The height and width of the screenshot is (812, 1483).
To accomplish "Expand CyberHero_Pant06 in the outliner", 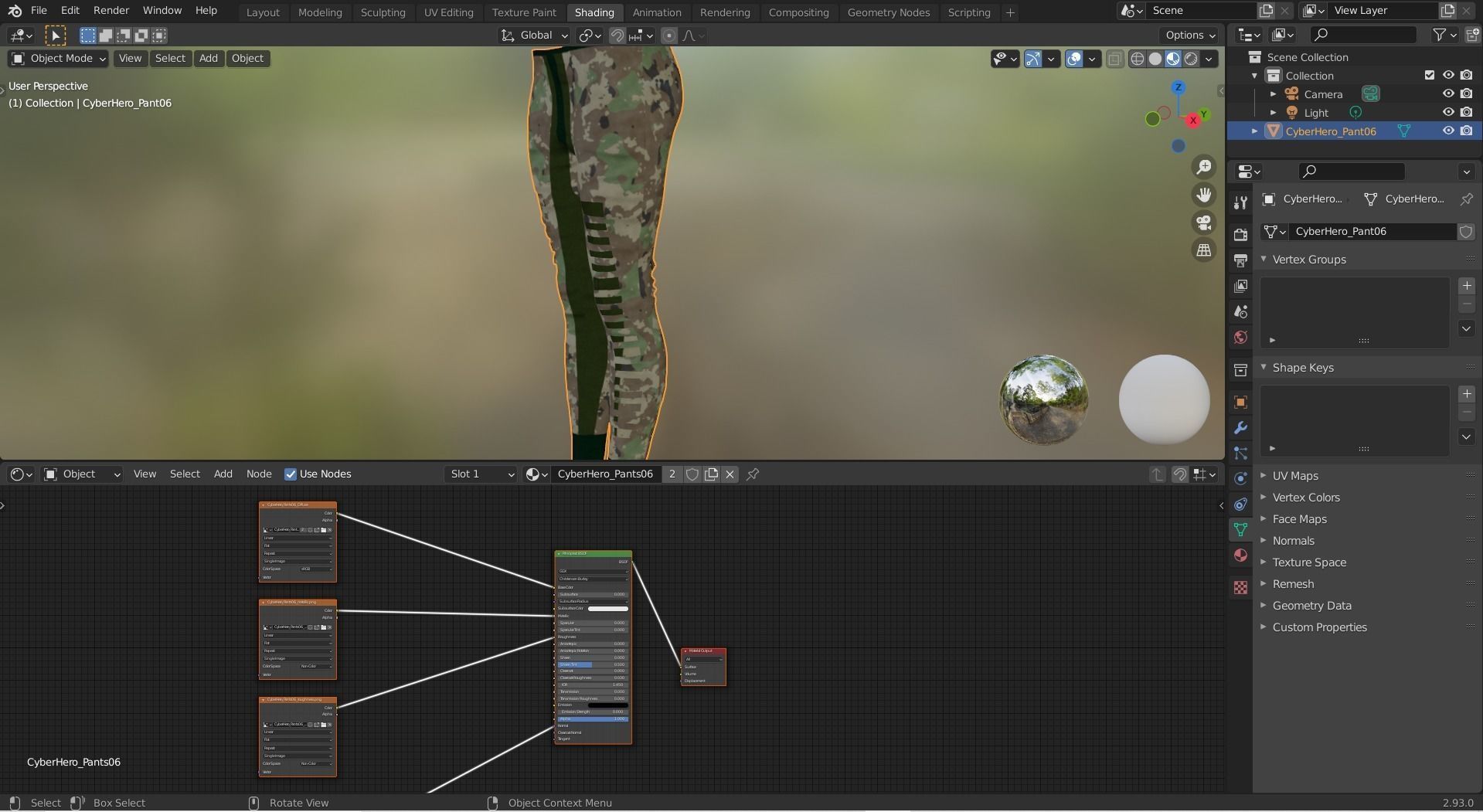I will pyautogui.click(x=1254, y=131).
